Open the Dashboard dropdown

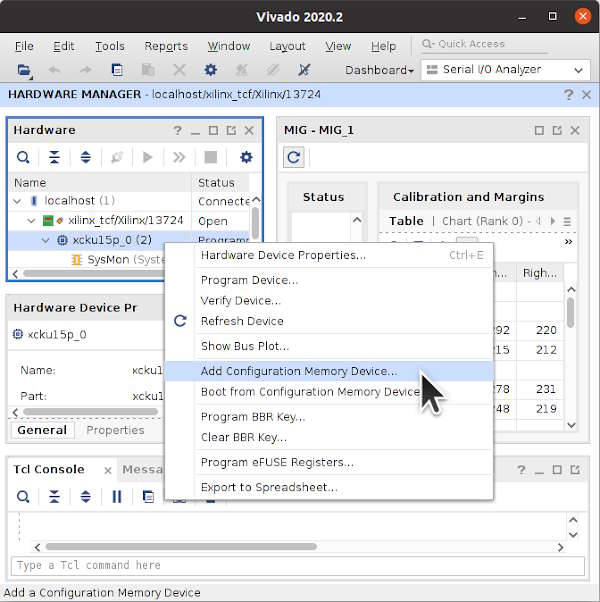[x=379, y=70]
